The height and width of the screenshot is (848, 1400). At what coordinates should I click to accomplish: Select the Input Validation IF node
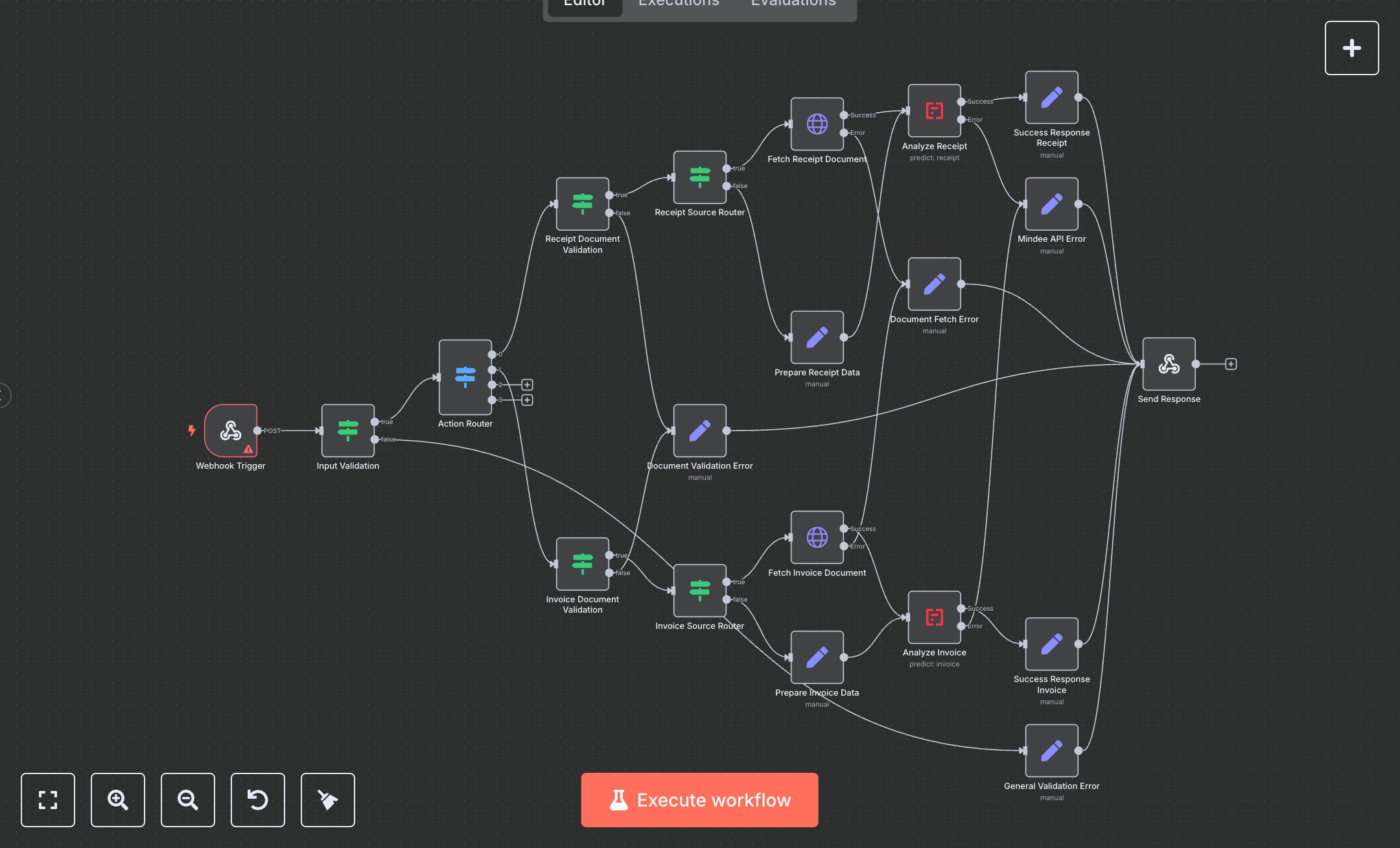[347, 430]
